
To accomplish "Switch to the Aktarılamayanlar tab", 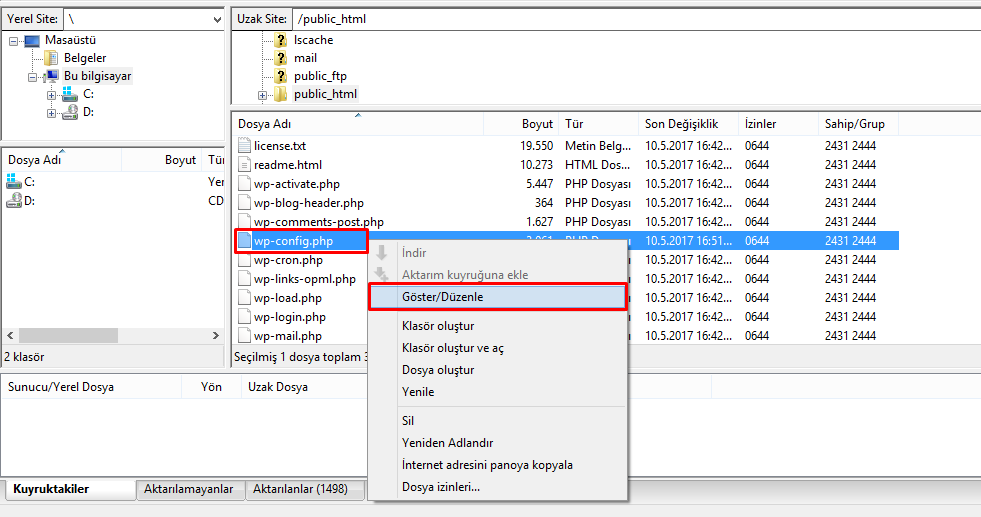I will click(191, 489).
